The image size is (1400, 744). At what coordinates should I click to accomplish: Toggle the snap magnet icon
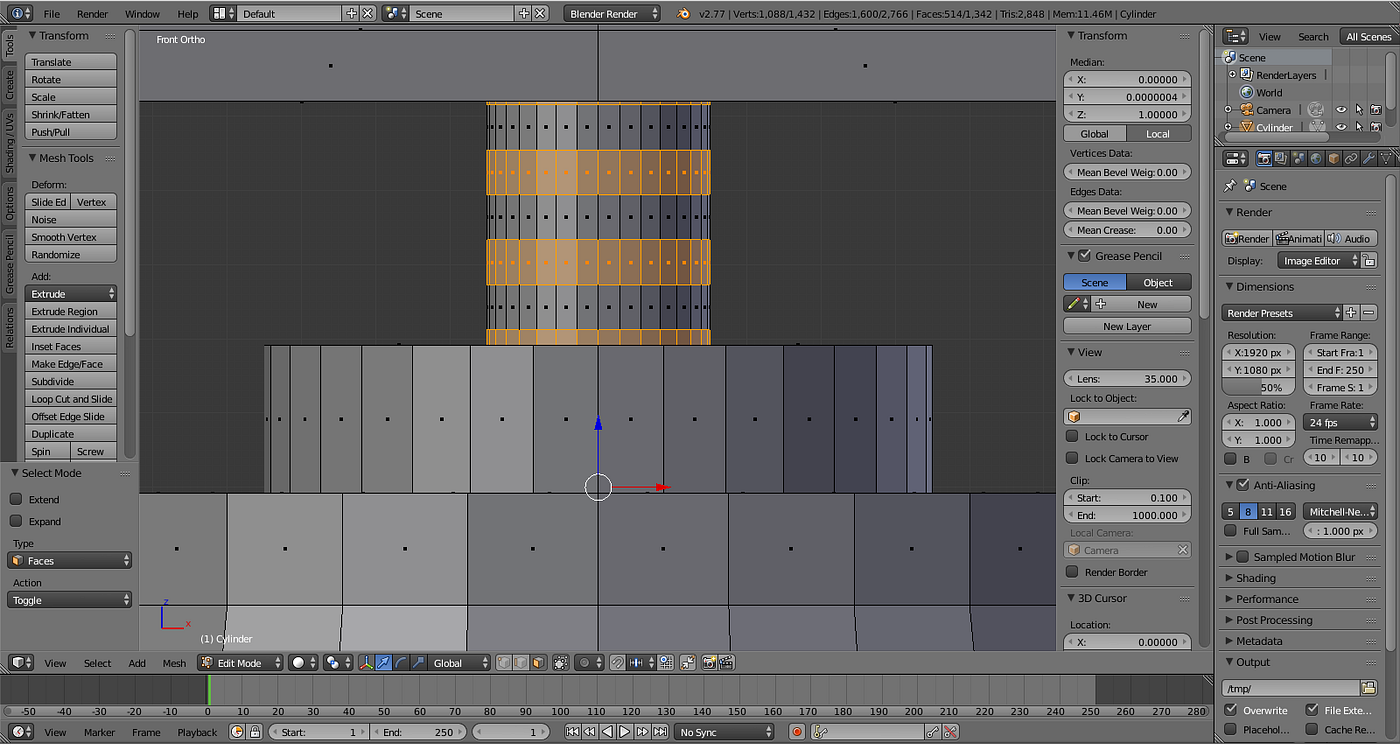[618, 663]
